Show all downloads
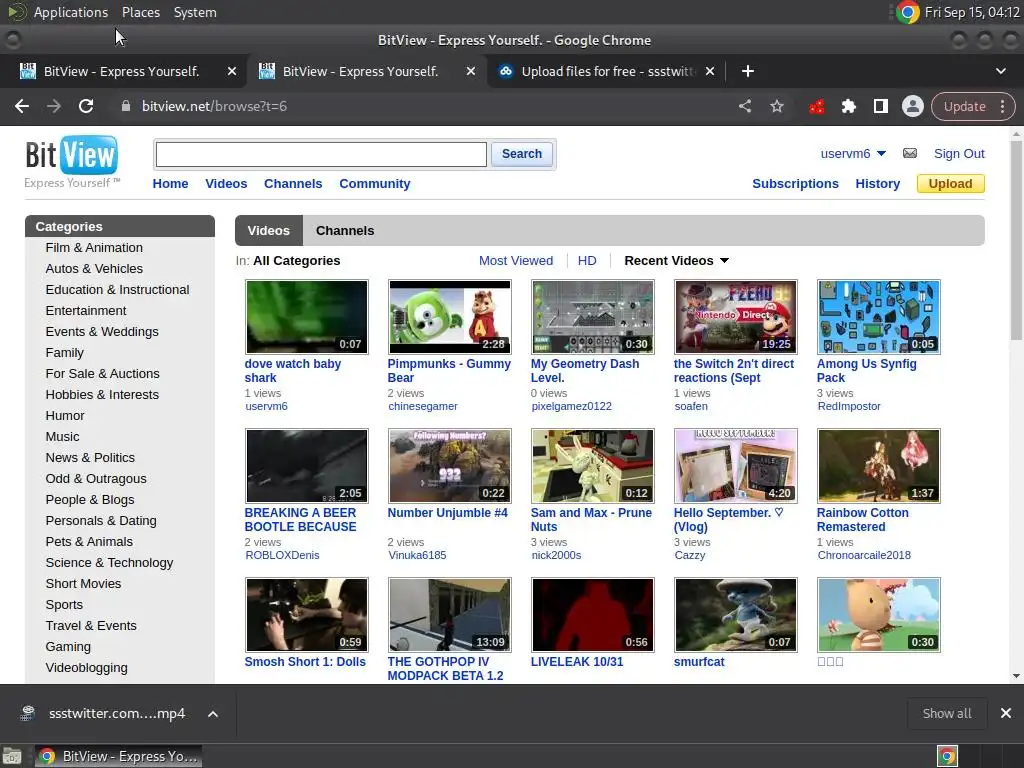1024x768 pixels. (946, 713)
